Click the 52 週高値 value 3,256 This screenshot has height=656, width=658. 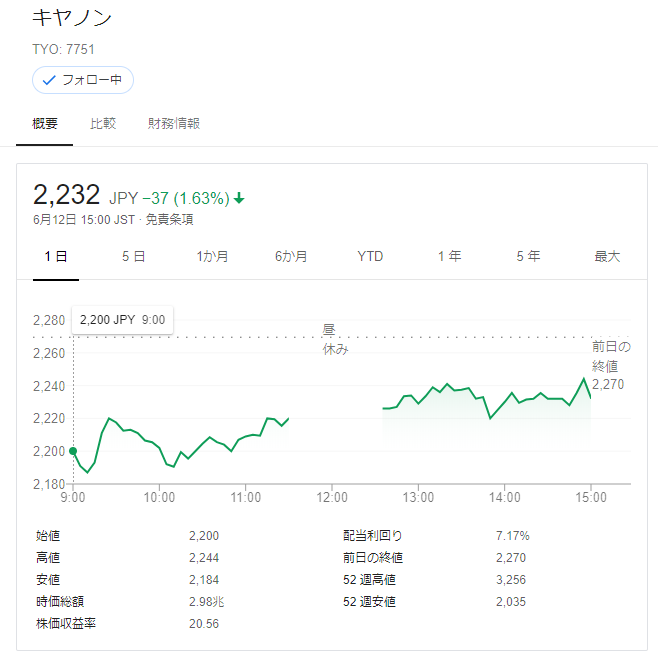coord(511,580)
